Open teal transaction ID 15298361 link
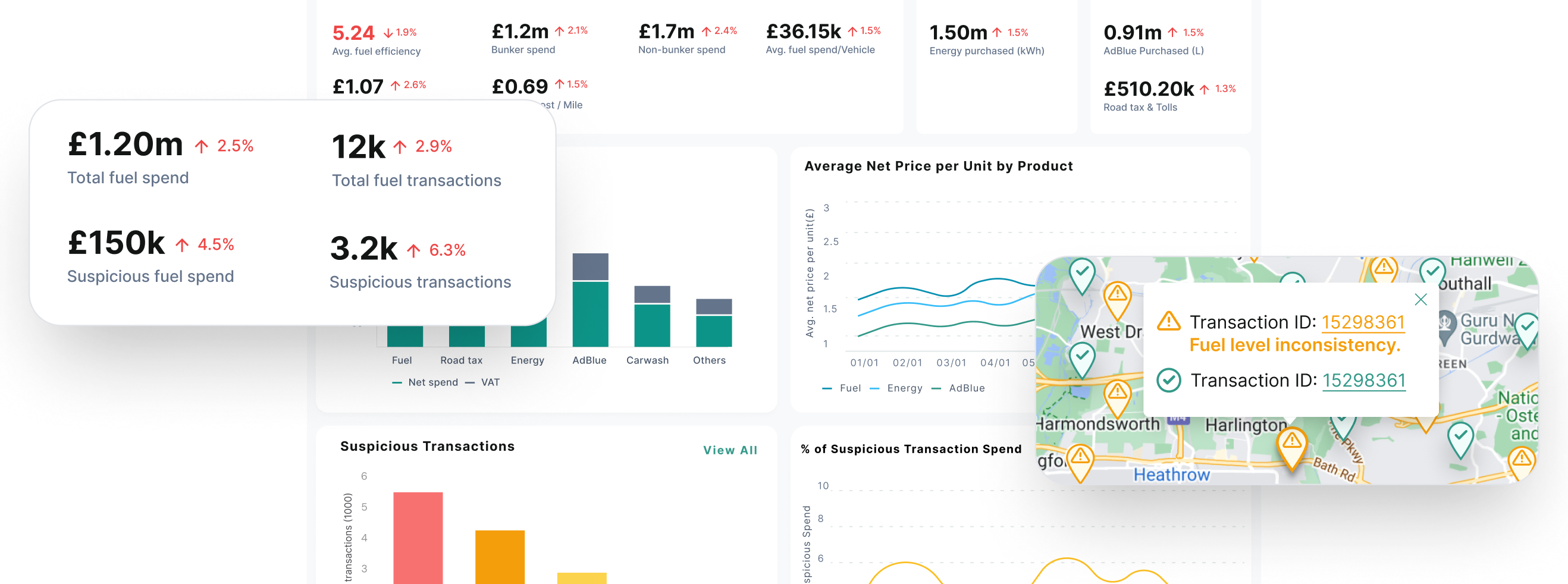This screenshot has width=1568, height=584. click(x=1363, y=380)
